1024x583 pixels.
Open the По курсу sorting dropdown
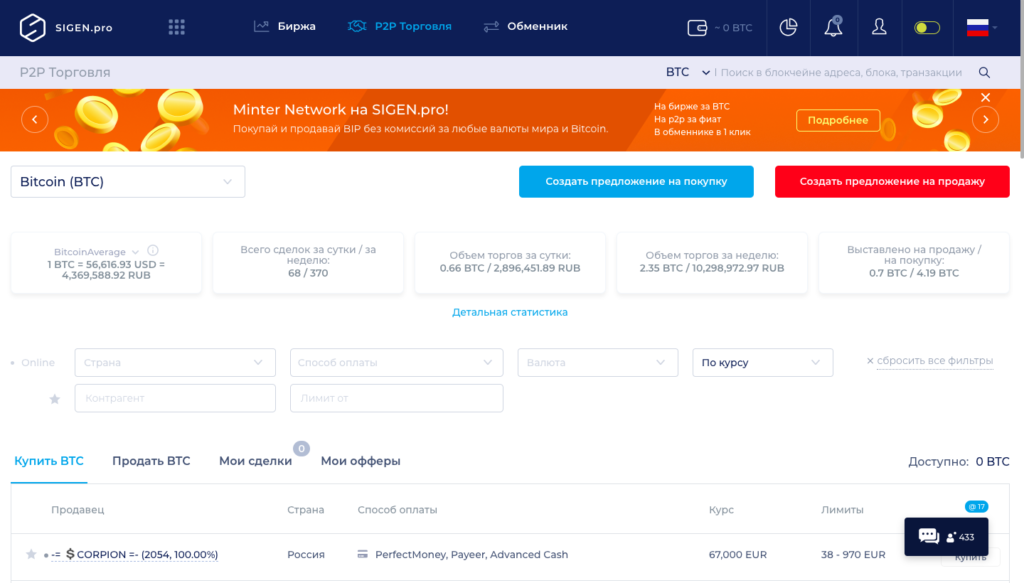coord(763,362)
